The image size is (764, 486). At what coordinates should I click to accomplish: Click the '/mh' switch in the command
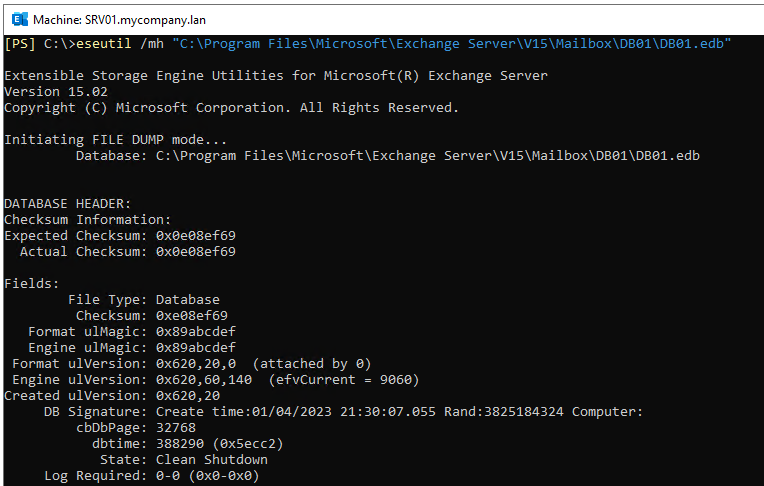pos(152,44)
